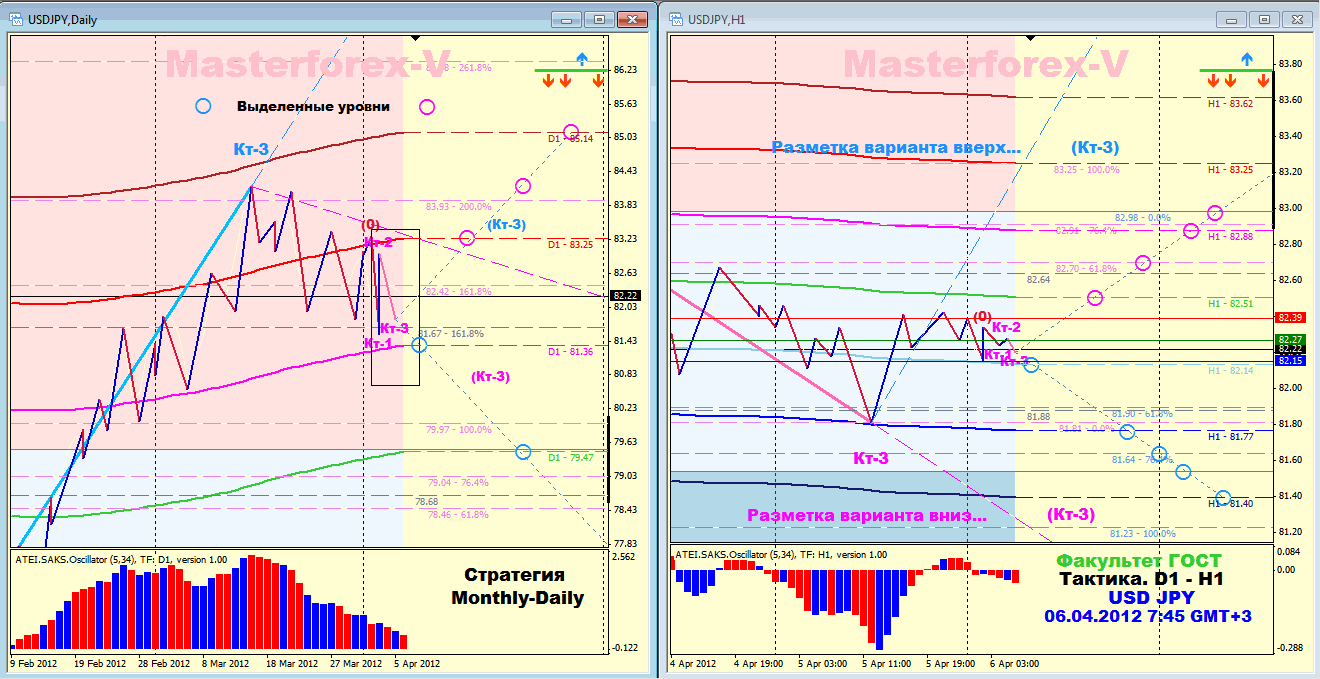The height and width of the screenshot is (679, 1320).
Task: Select magenta circle near 82.98 - 0.0% in H1
Action: pos(1215,212)
